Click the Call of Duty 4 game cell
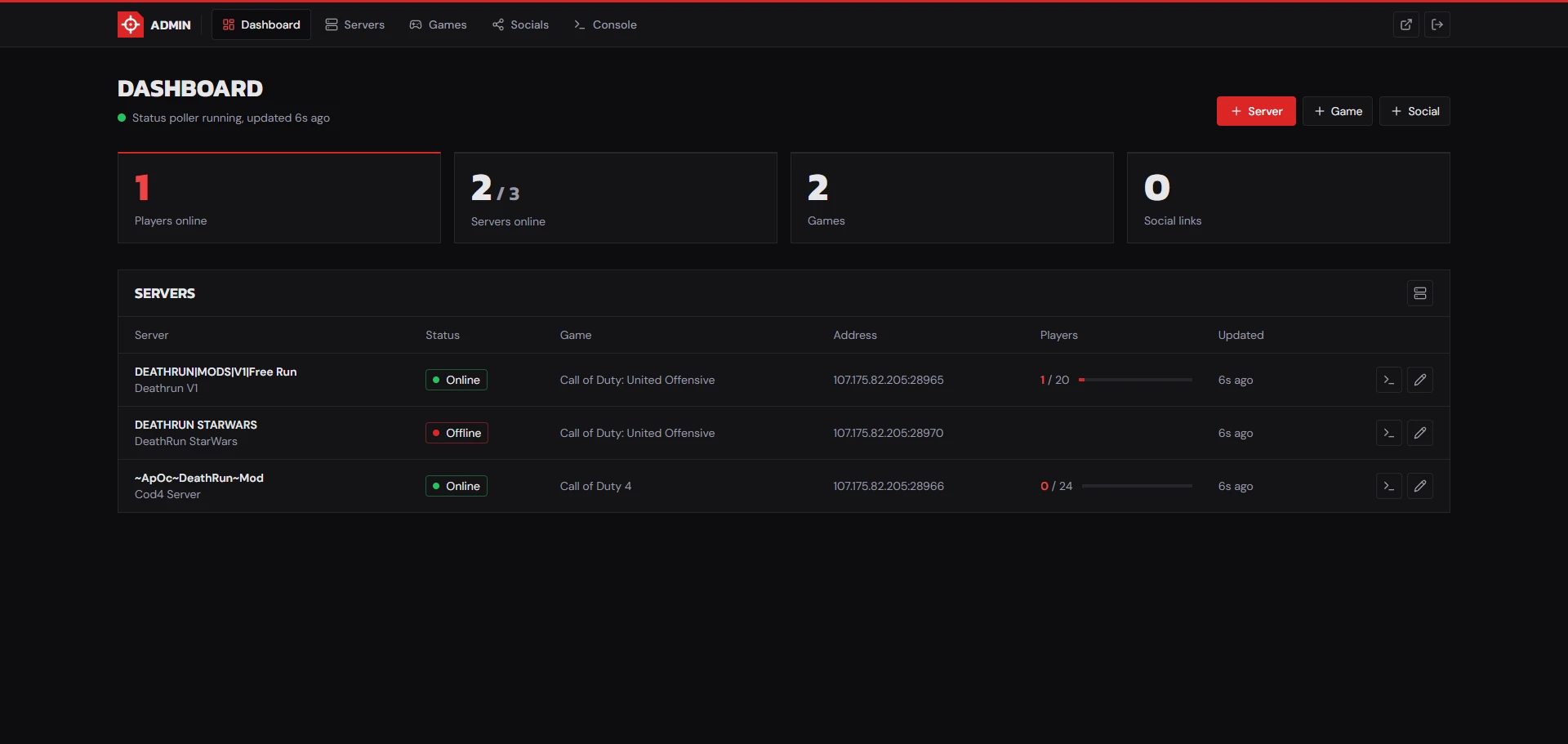Screen dimensions: 1568x744 [x=595, y=486]
